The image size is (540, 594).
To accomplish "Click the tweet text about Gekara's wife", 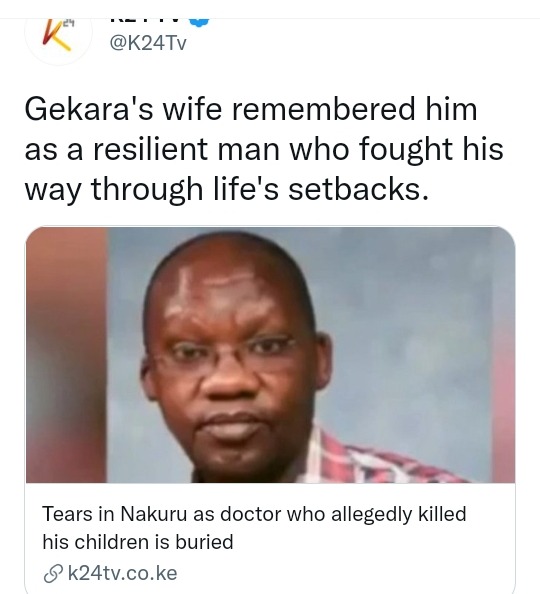I will (x=264, y=149).
